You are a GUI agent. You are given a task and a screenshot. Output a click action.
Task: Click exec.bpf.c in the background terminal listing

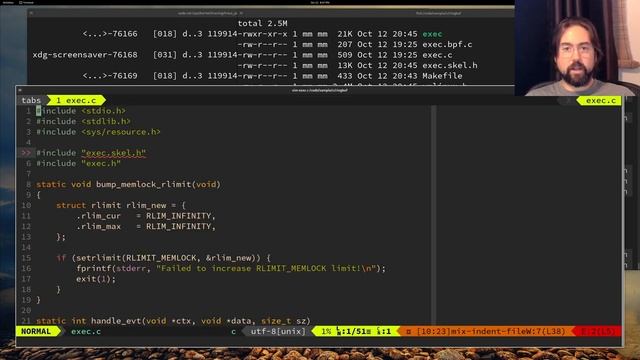[447, 44]
